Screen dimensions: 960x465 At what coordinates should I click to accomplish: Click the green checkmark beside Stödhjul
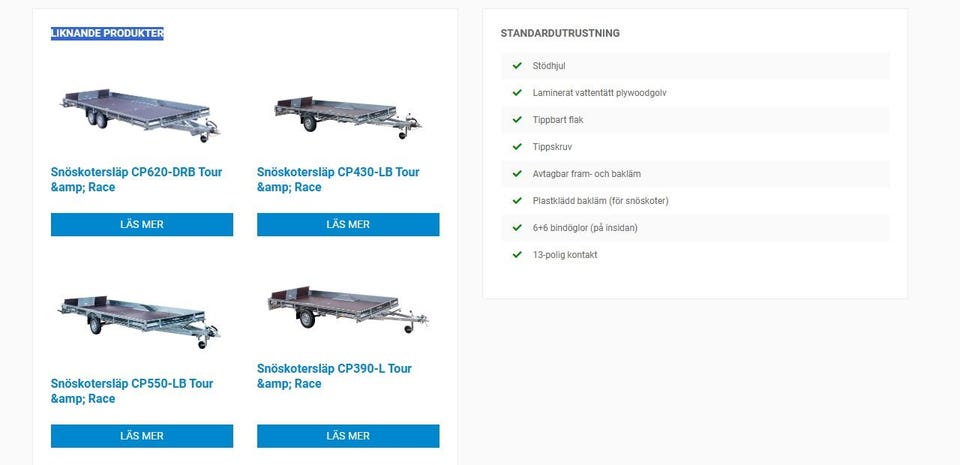517,66
